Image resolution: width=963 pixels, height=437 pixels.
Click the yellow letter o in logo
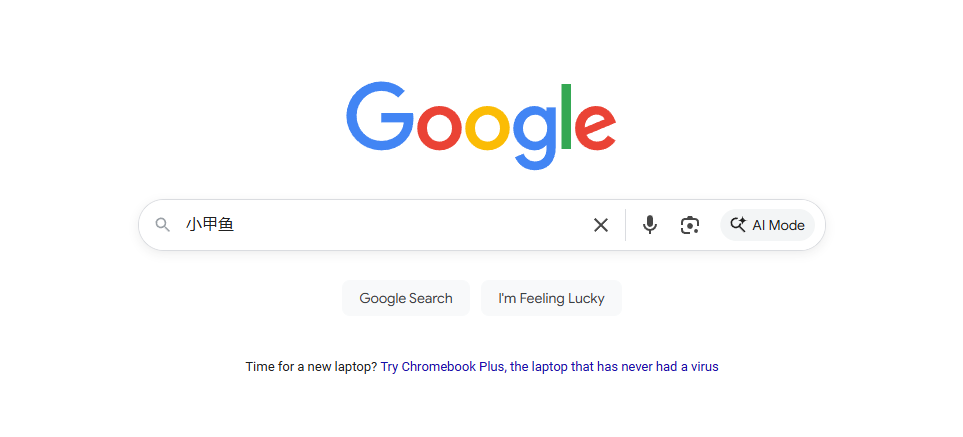pos(487,128)
